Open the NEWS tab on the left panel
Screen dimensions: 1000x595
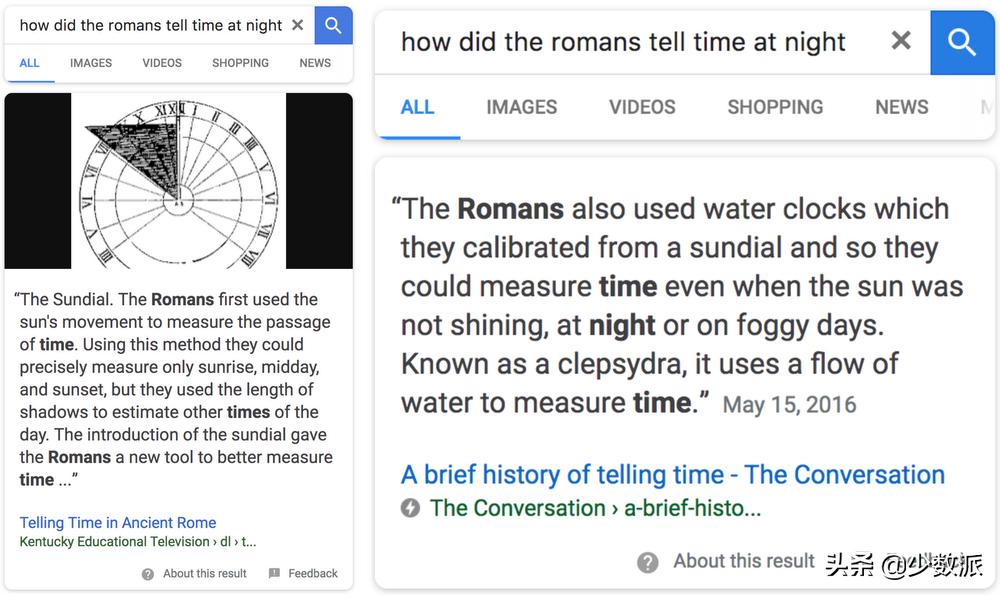[315, 62]
